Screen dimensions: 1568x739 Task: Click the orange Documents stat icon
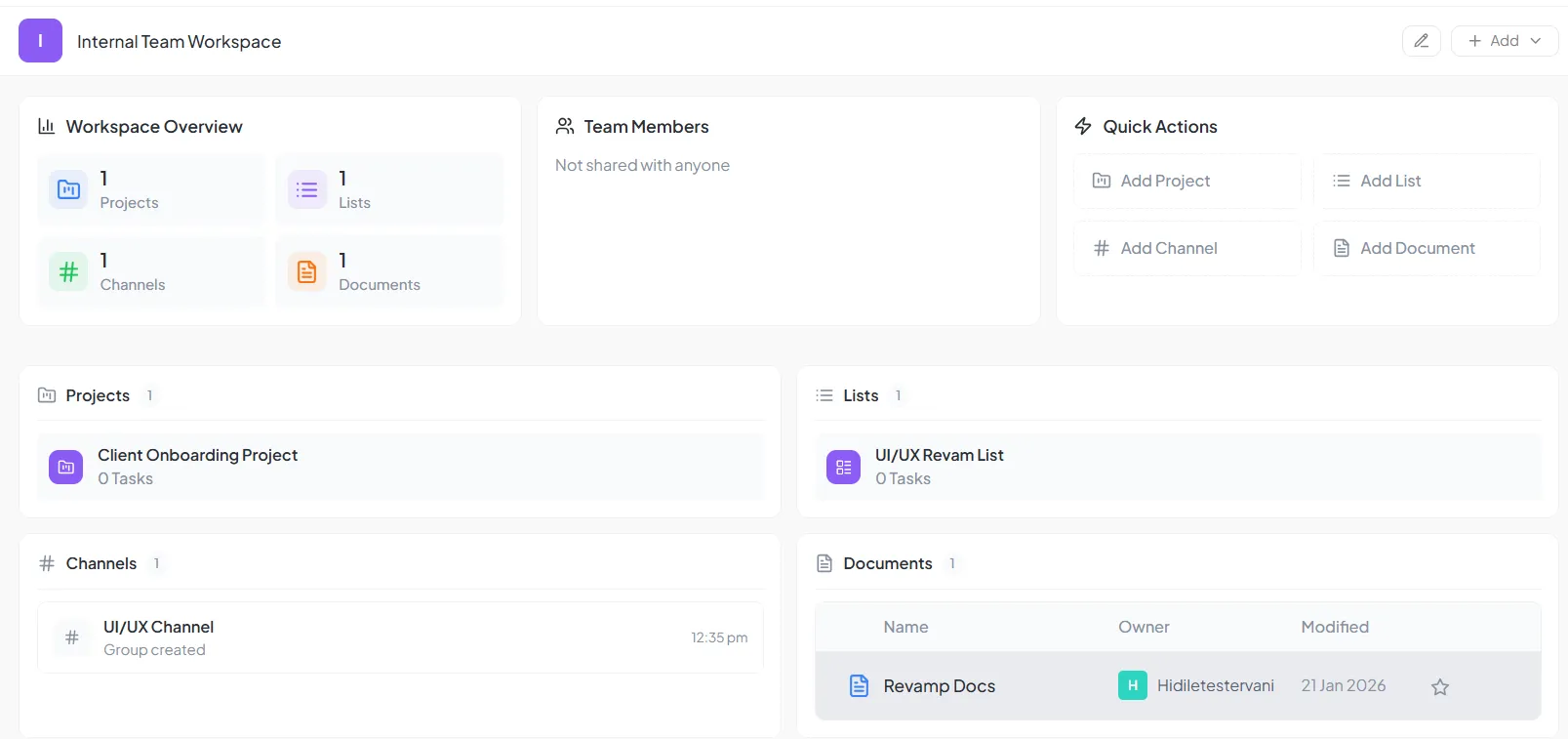pos(306,271)
